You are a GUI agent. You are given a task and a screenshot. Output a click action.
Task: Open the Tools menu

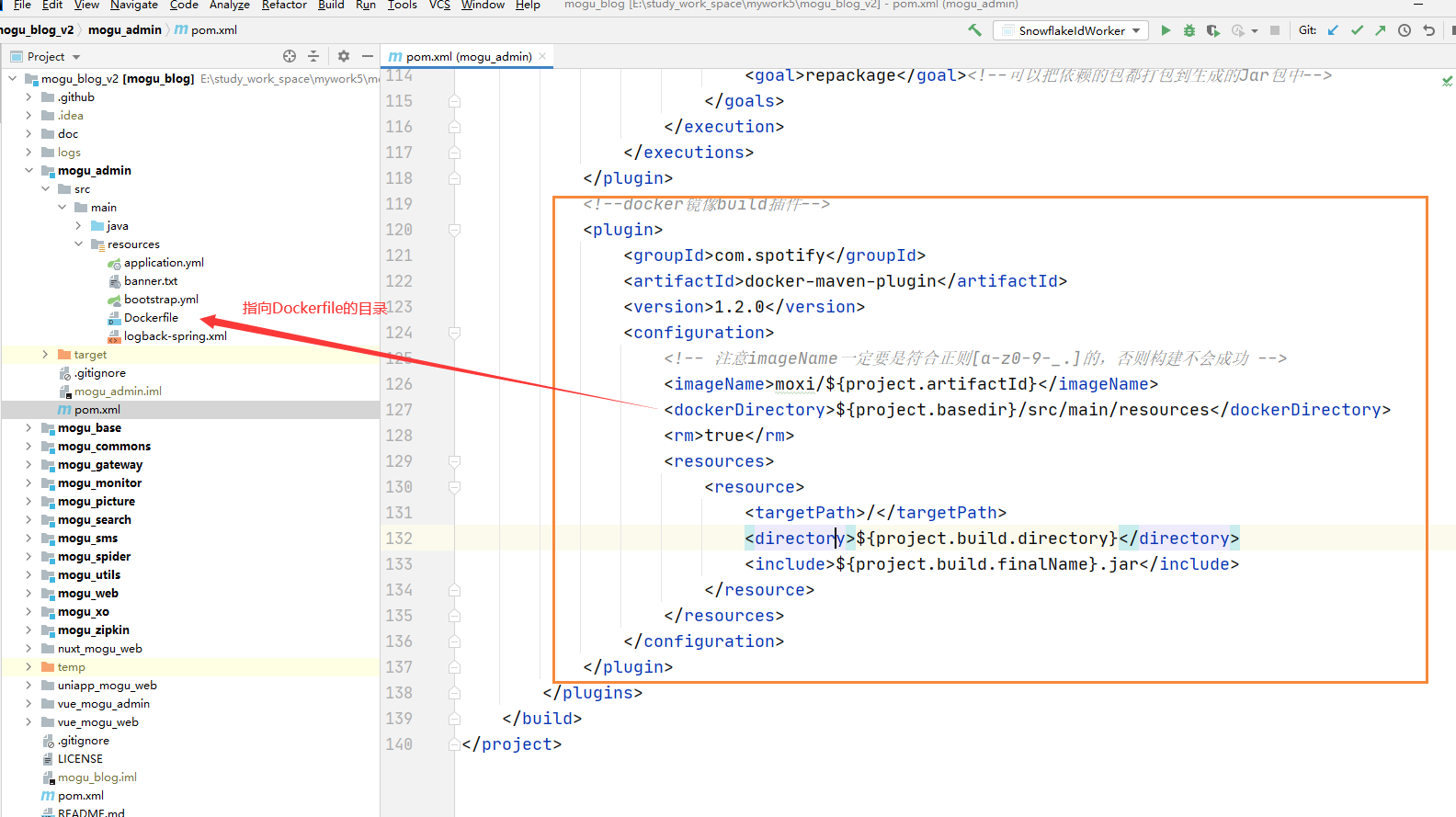pyautogui.click(x=402, y=5)
